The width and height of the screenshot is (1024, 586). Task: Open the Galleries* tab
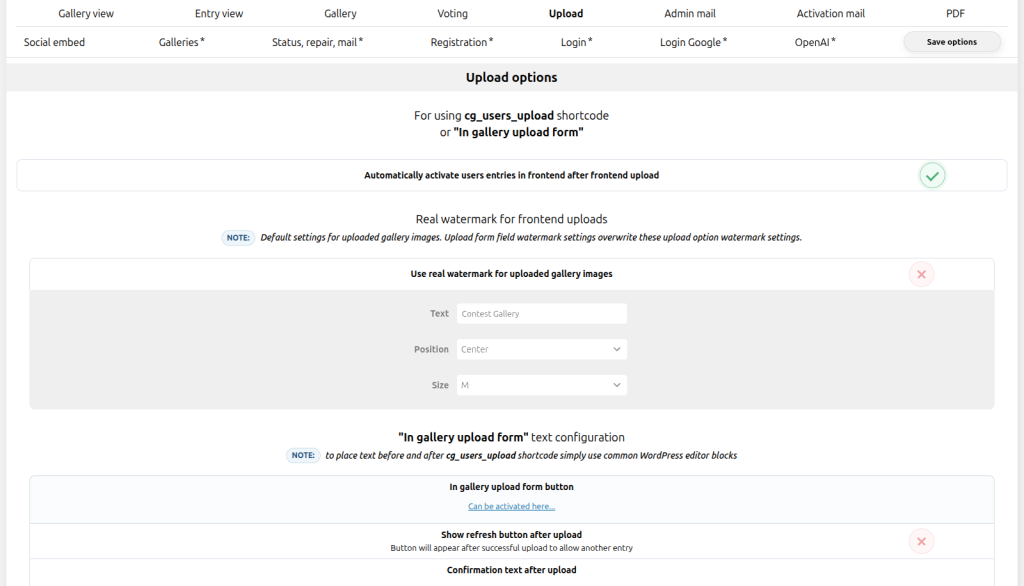[x=182, y=42]
